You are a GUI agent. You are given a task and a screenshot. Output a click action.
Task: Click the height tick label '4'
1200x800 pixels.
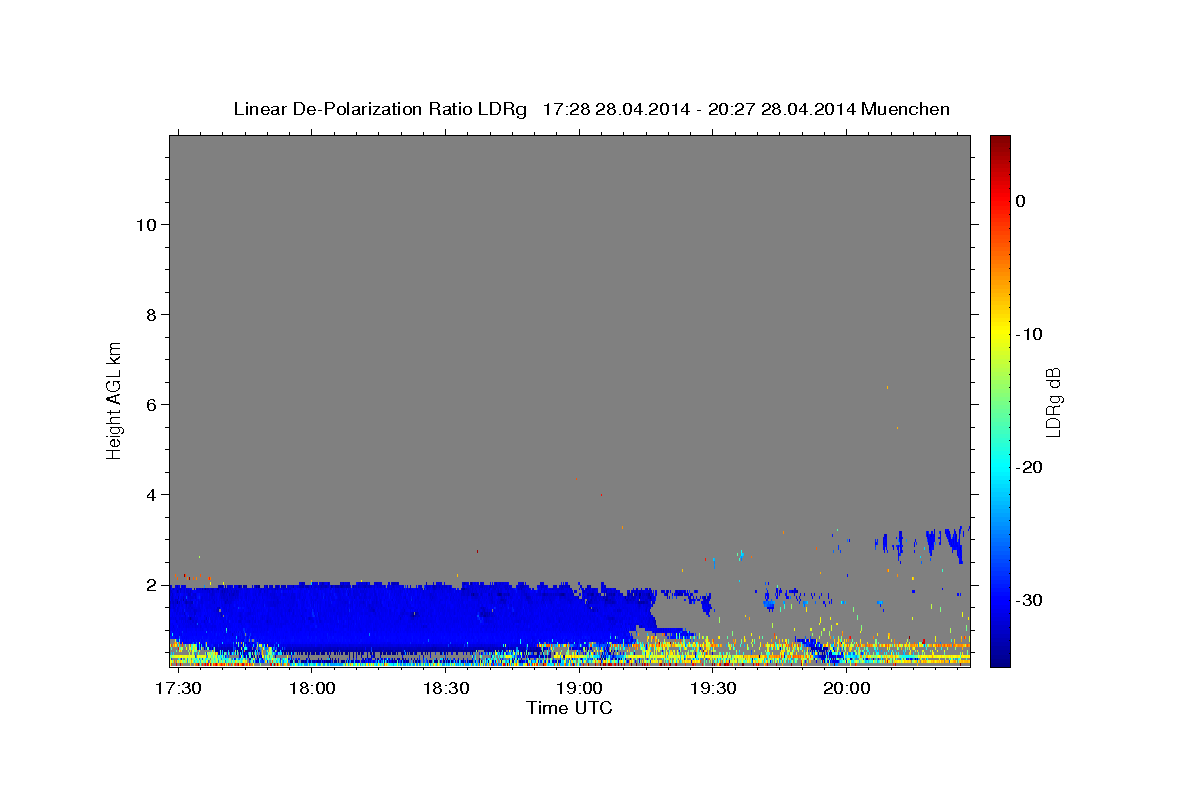(152, 495)
